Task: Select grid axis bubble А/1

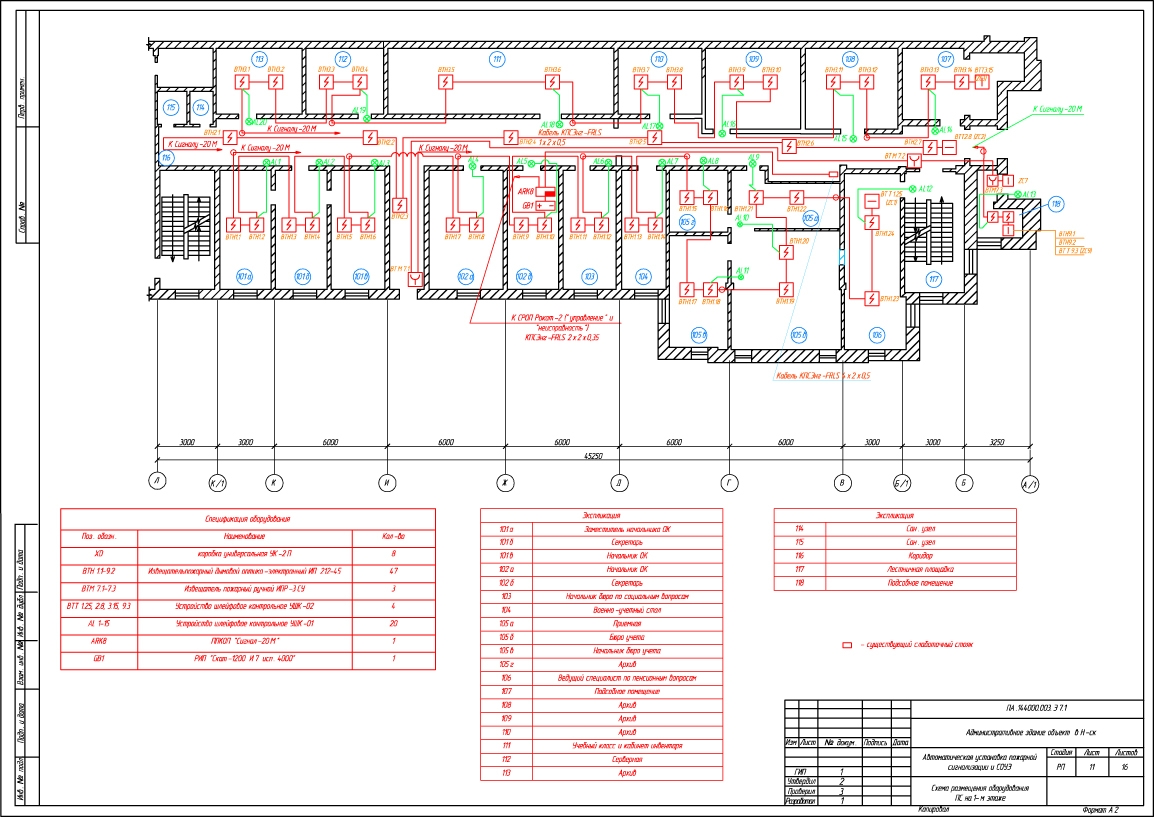Action: [1030, 484]
